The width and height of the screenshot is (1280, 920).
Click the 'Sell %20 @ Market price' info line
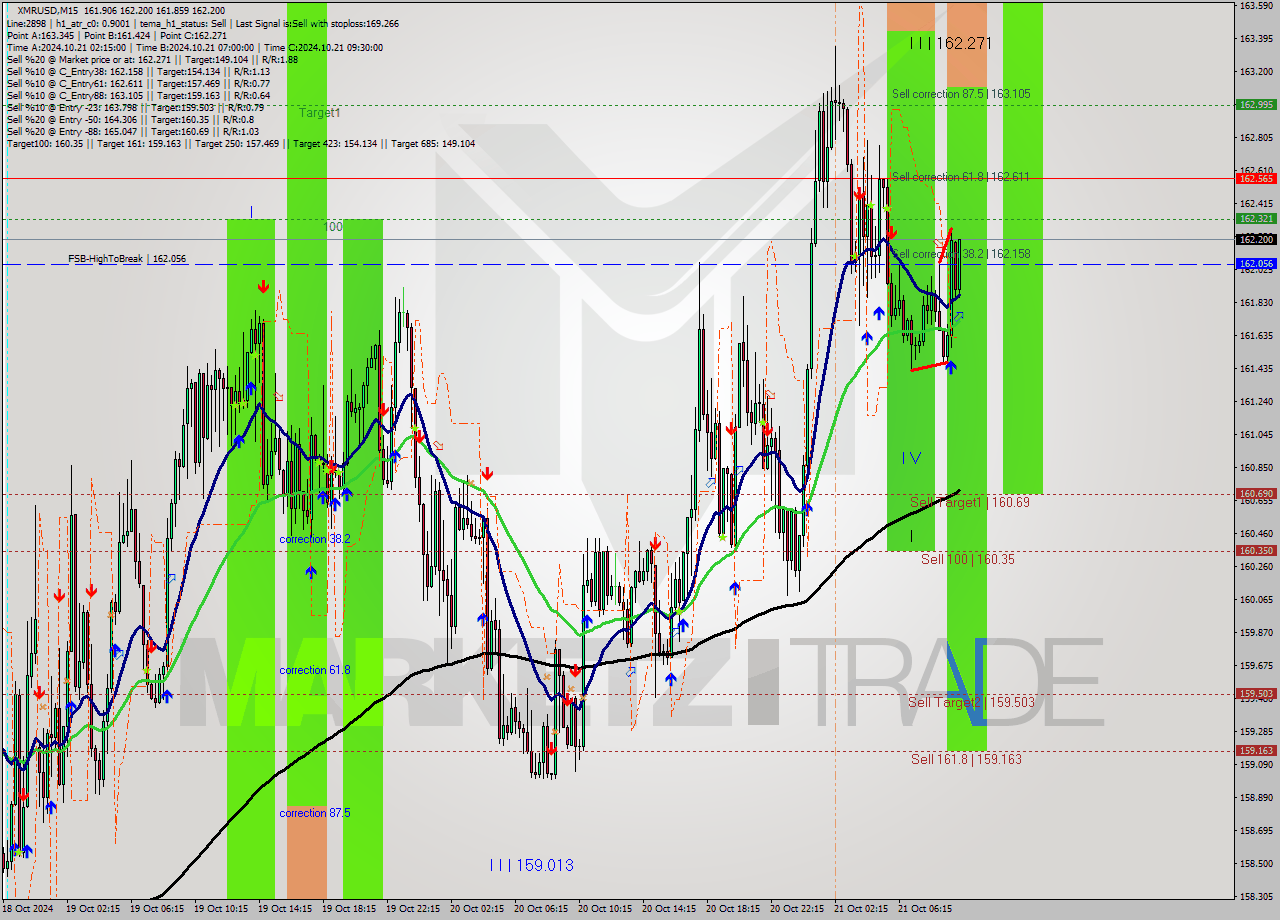pos(152,59)
